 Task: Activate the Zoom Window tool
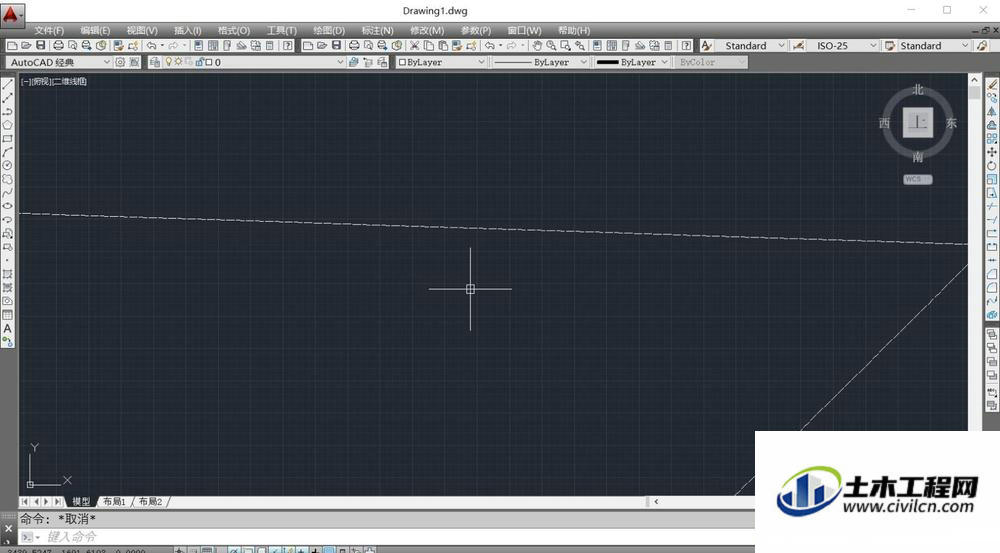coord(565,45)
